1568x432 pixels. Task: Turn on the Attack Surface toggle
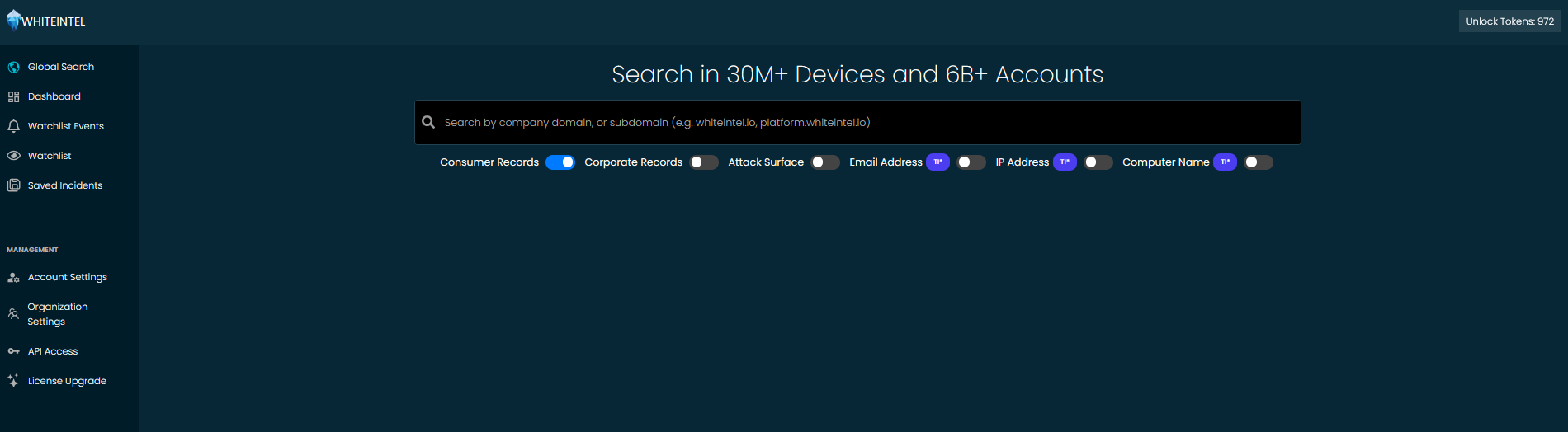825,162
